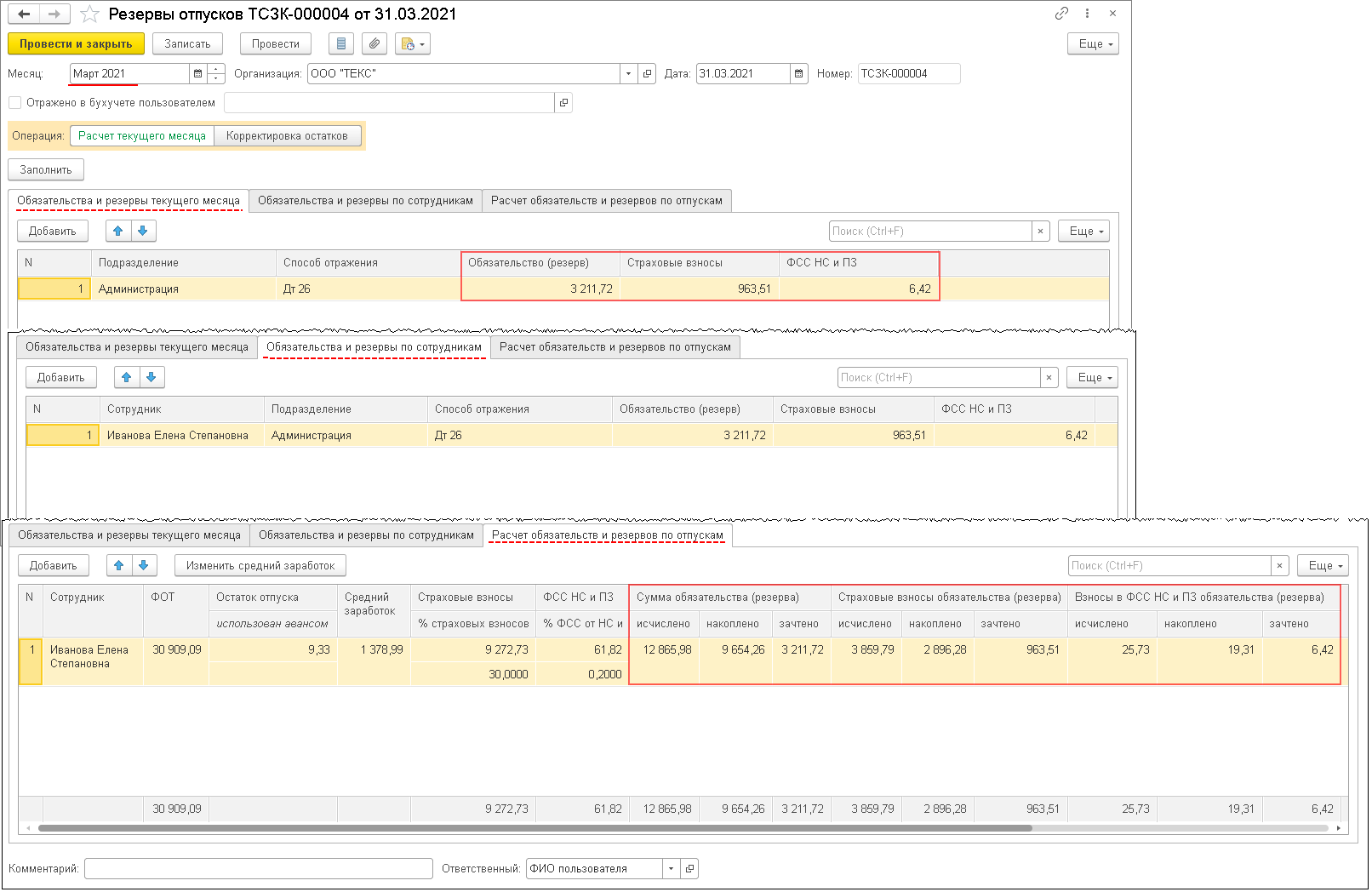
Task: Select the Расчет текущего месяца operation
Action: click(x=142, y=136)
